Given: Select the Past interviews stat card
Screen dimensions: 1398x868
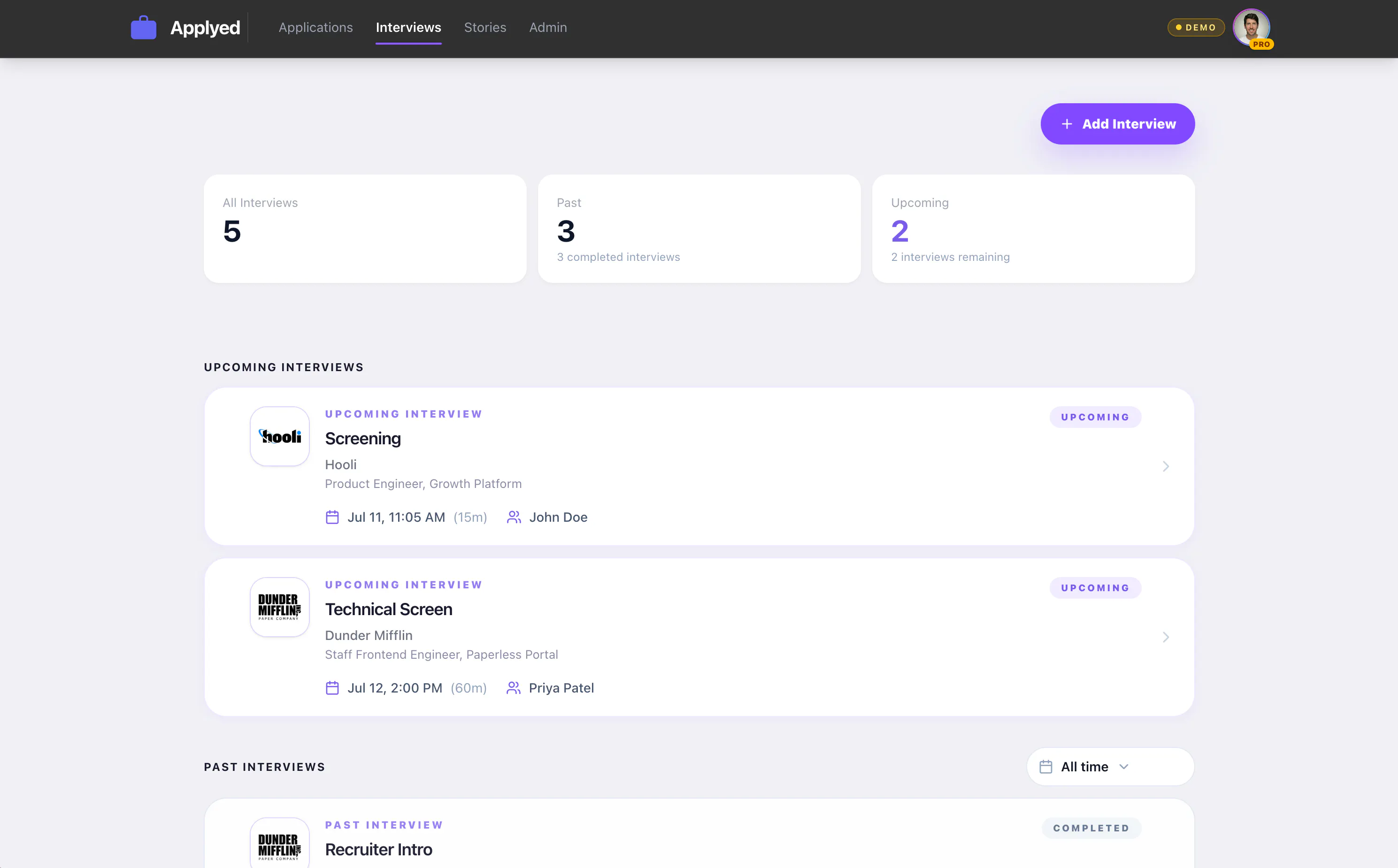Looking at the screenshot, I should pos(699,228).
